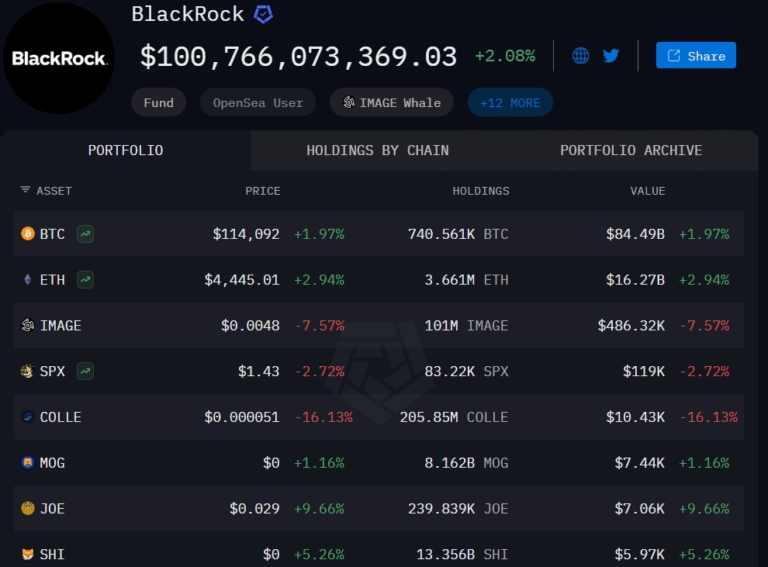This screenshot has height=567, width=768.
Task: Click the COLLE token icon
Action: (28, 417)
